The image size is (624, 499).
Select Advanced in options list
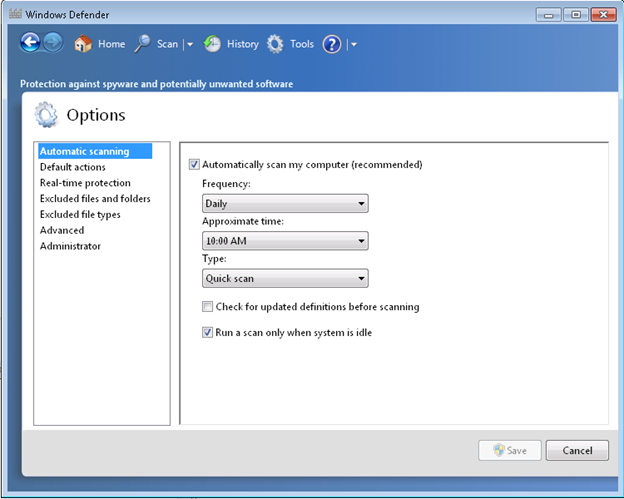click(62, 230)
